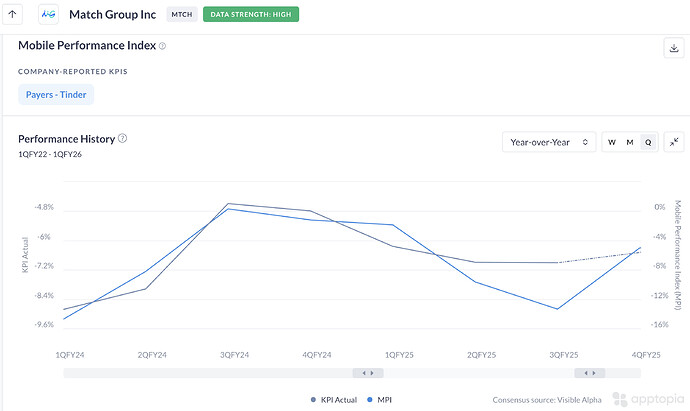The image size is (690, 411).
Task: Click the apptopia logo watermark
Action: 649,397
